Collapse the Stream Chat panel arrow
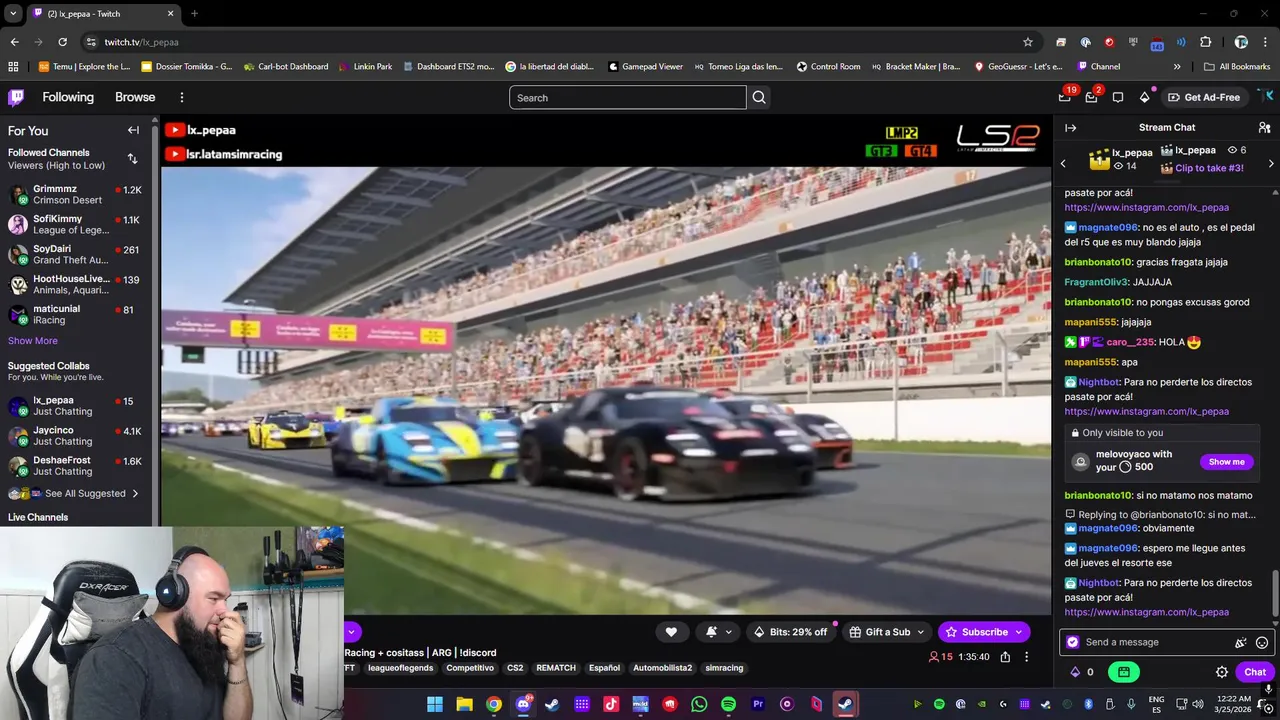The image size is (1280, 720). click(1070, 127)
